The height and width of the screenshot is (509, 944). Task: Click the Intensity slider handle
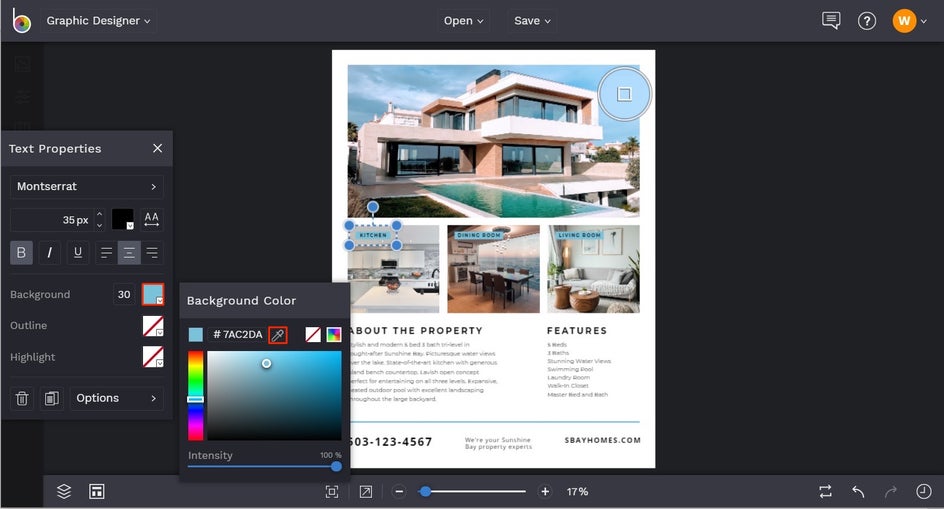[337, 466]
